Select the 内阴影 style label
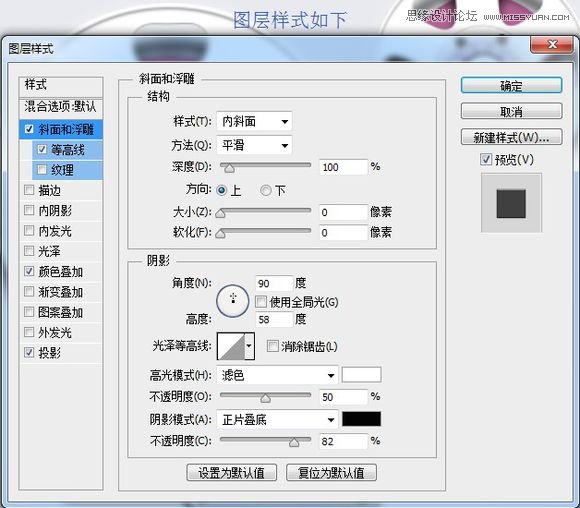Viewport: 580px width, 508px height. pyautogui.click(x=55, y=211)
